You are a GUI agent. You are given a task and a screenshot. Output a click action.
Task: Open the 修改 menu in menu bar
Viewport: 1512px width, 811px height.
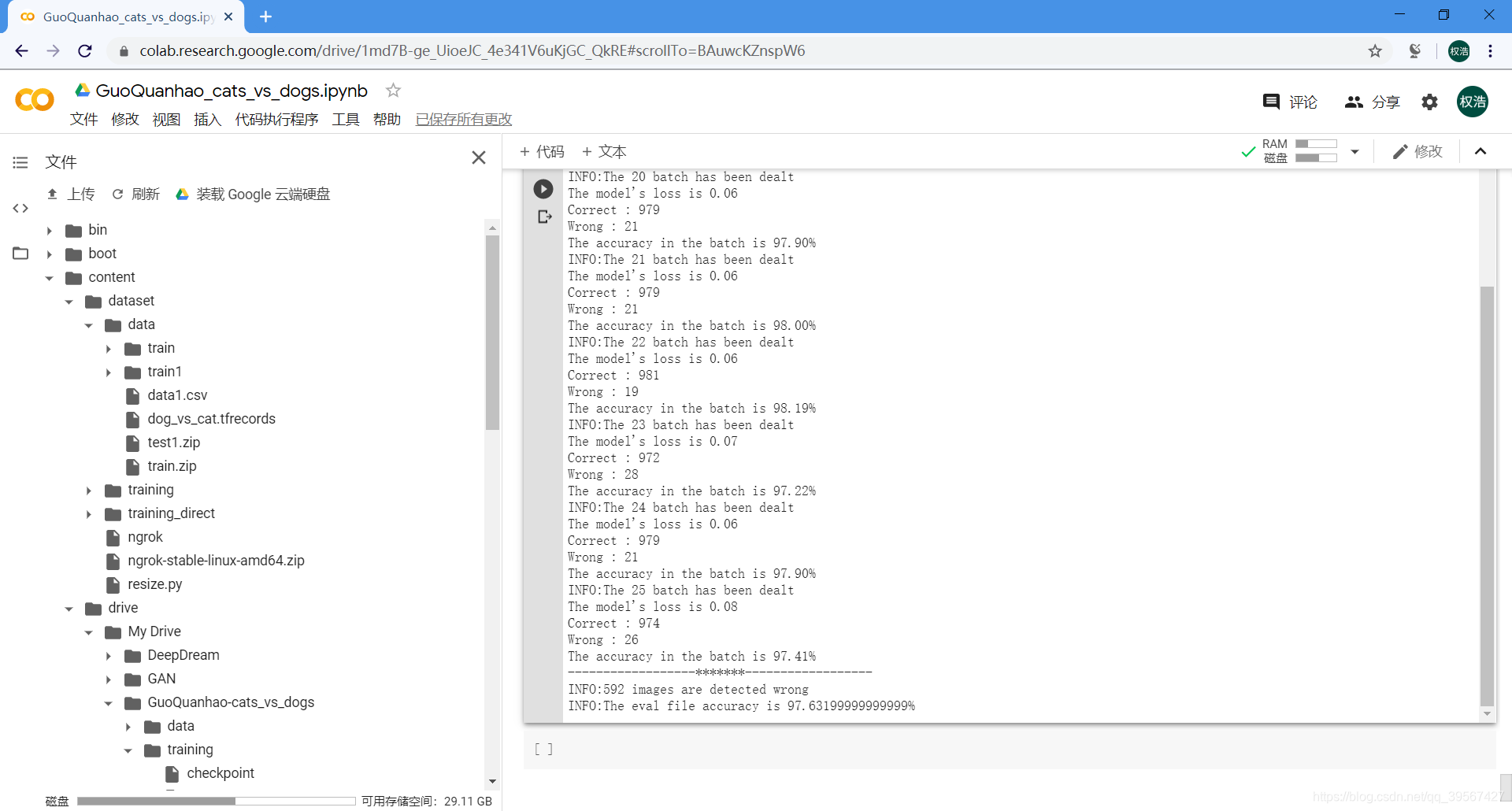(x=125, y=119)
